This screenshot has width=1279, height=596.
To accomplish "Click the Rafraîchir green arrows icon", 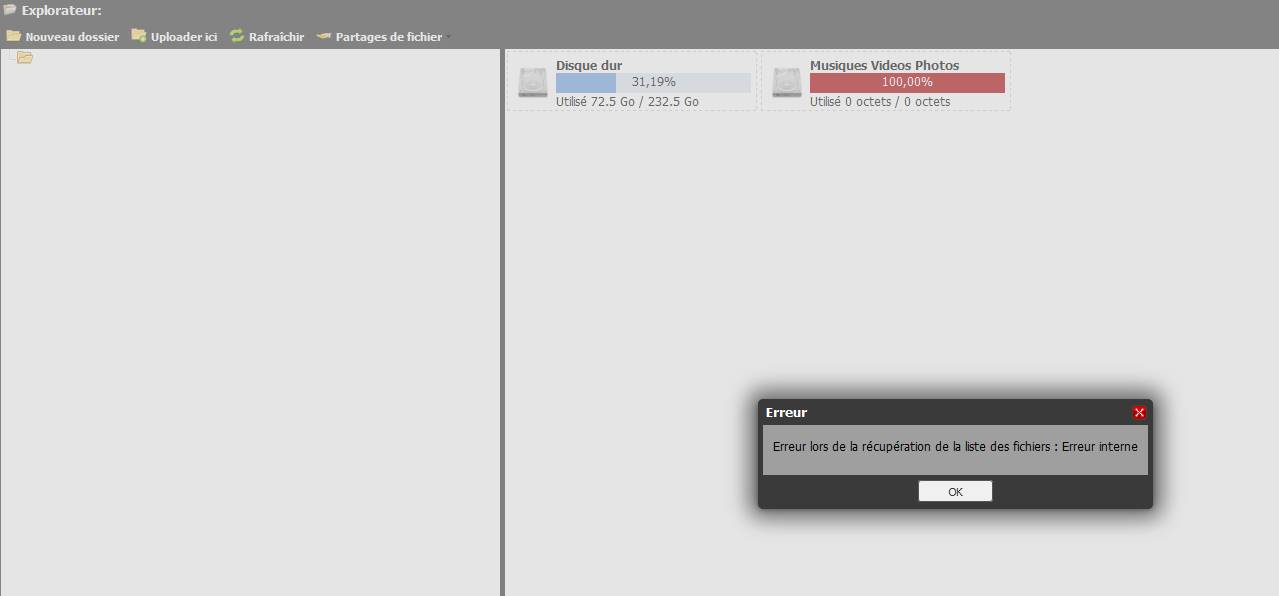I will coord(237,36).
